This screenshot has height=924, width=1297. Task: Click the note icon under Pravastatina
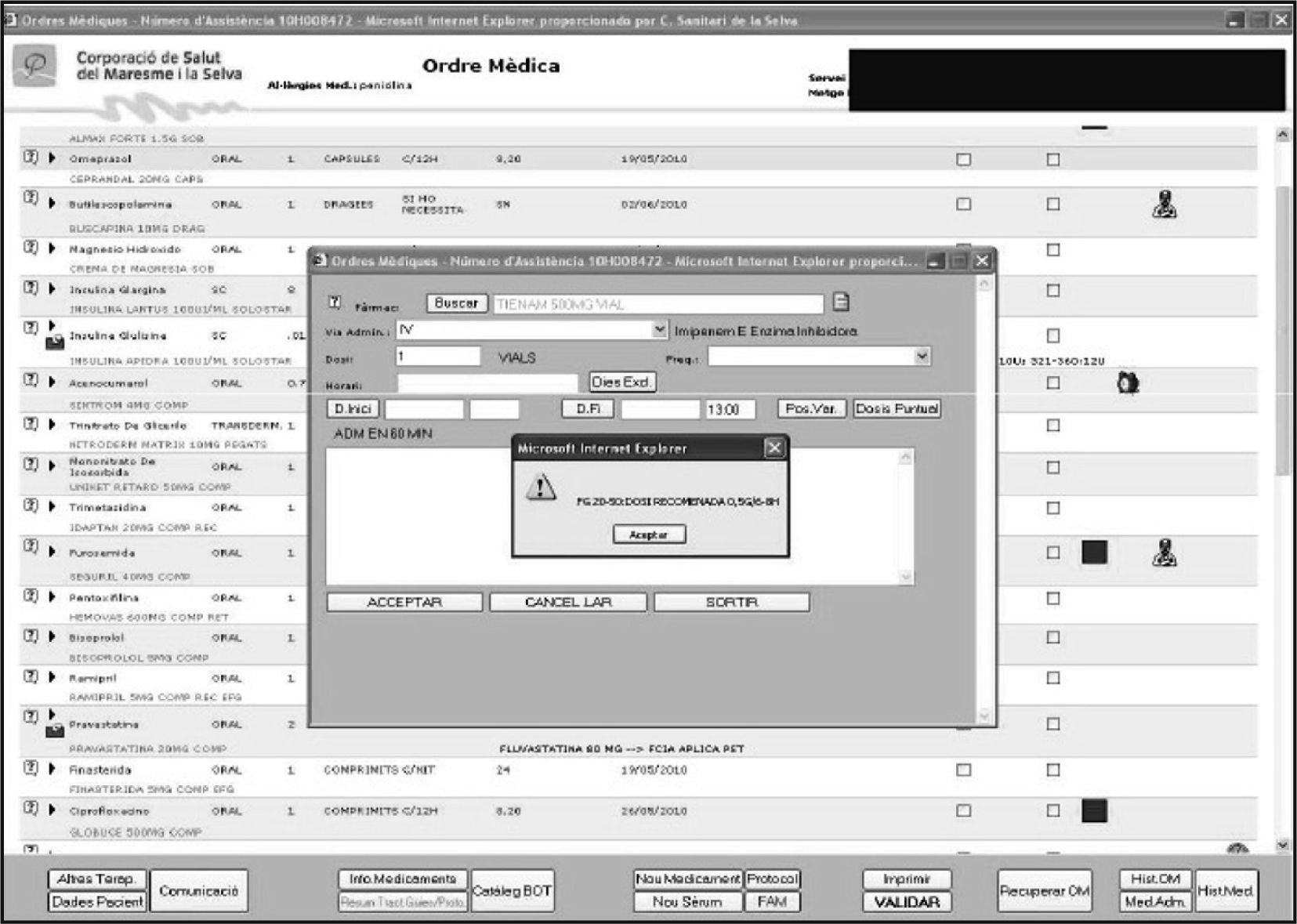pyautogui.click(x=55, y=731)
